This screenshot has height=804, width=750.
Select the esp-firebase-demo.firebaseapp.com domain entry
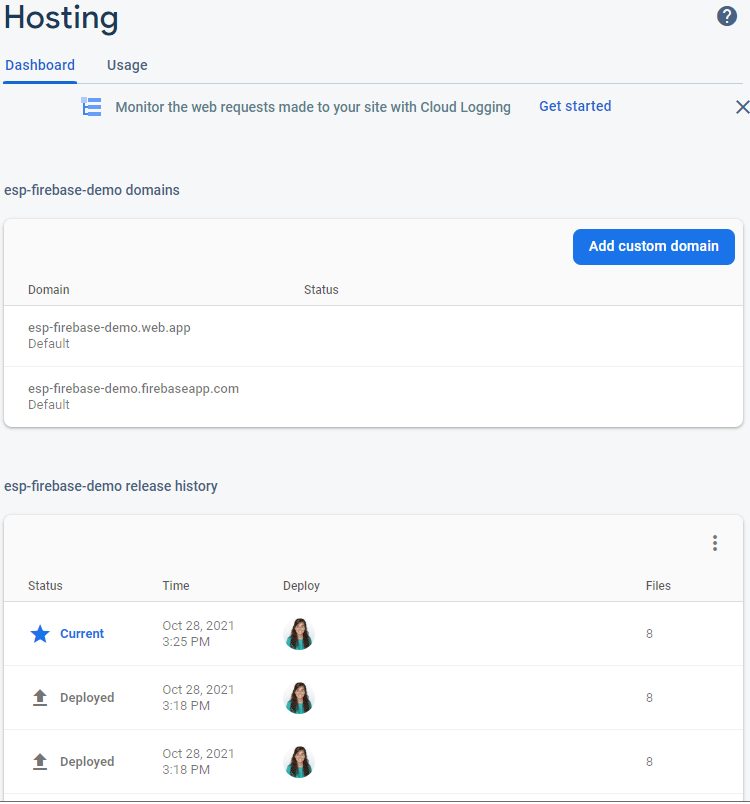(133, 388)
